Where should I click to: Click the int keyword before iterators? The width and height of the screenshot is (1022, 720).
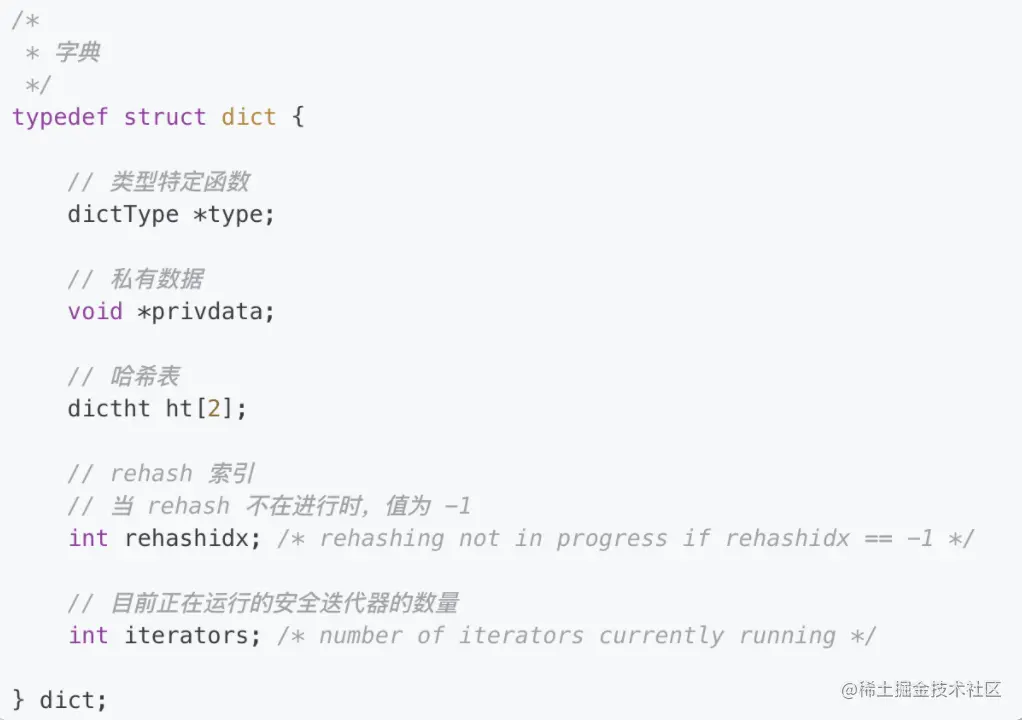[88, 635]
